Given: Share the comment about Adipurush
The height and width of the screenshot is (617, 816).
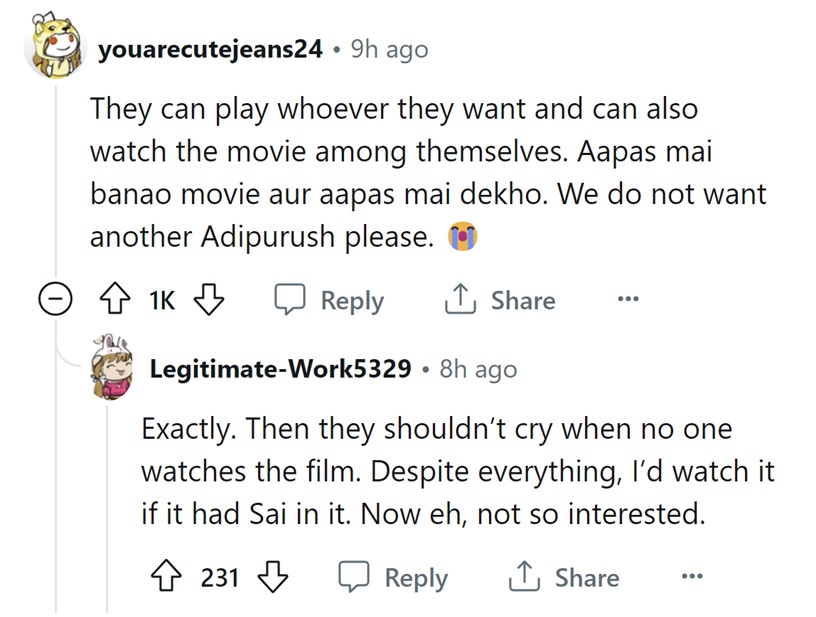Looking at the screenshot, I should tap(499, 301).
